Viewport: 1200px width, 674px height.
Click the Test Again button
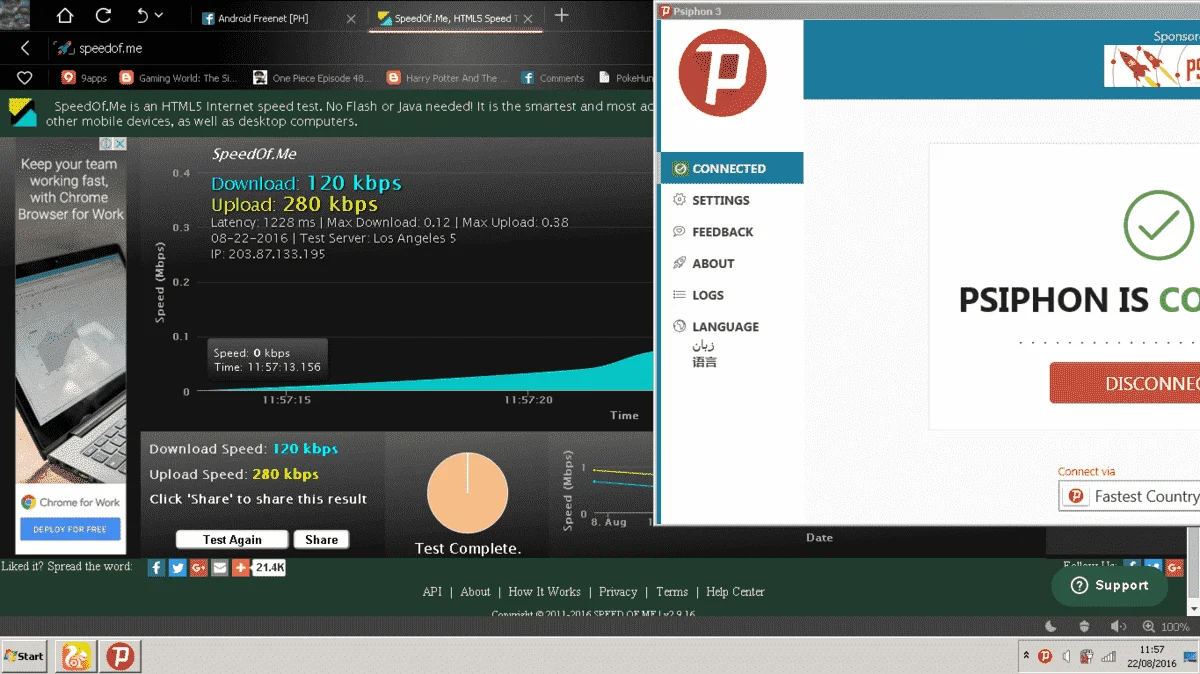232,540
